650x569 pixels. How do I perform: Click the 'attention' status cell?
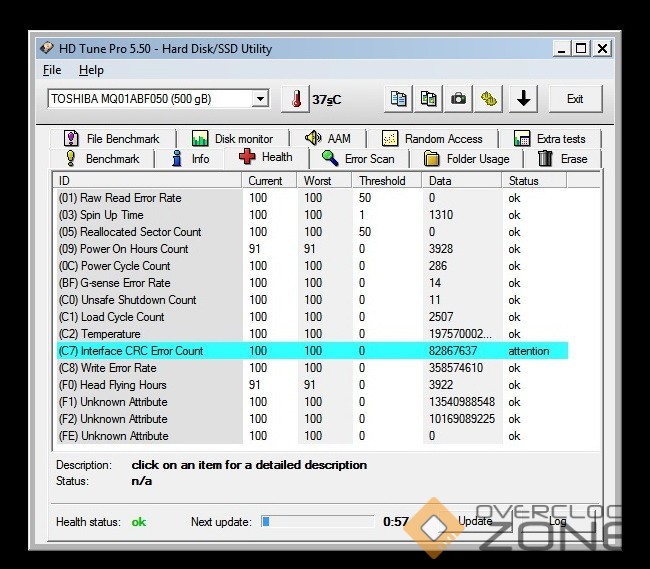529,351
